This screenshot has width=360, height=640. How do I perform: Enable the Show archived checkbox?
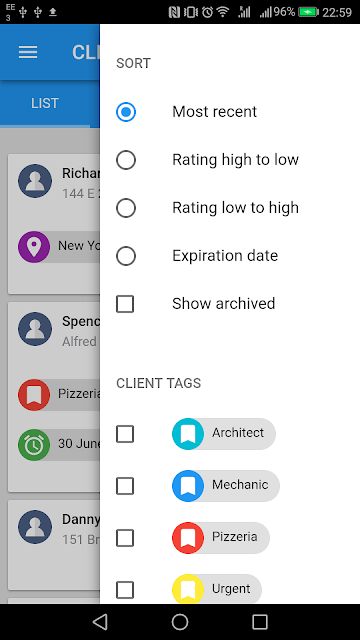pyautogui.click(x=125, y=304)
